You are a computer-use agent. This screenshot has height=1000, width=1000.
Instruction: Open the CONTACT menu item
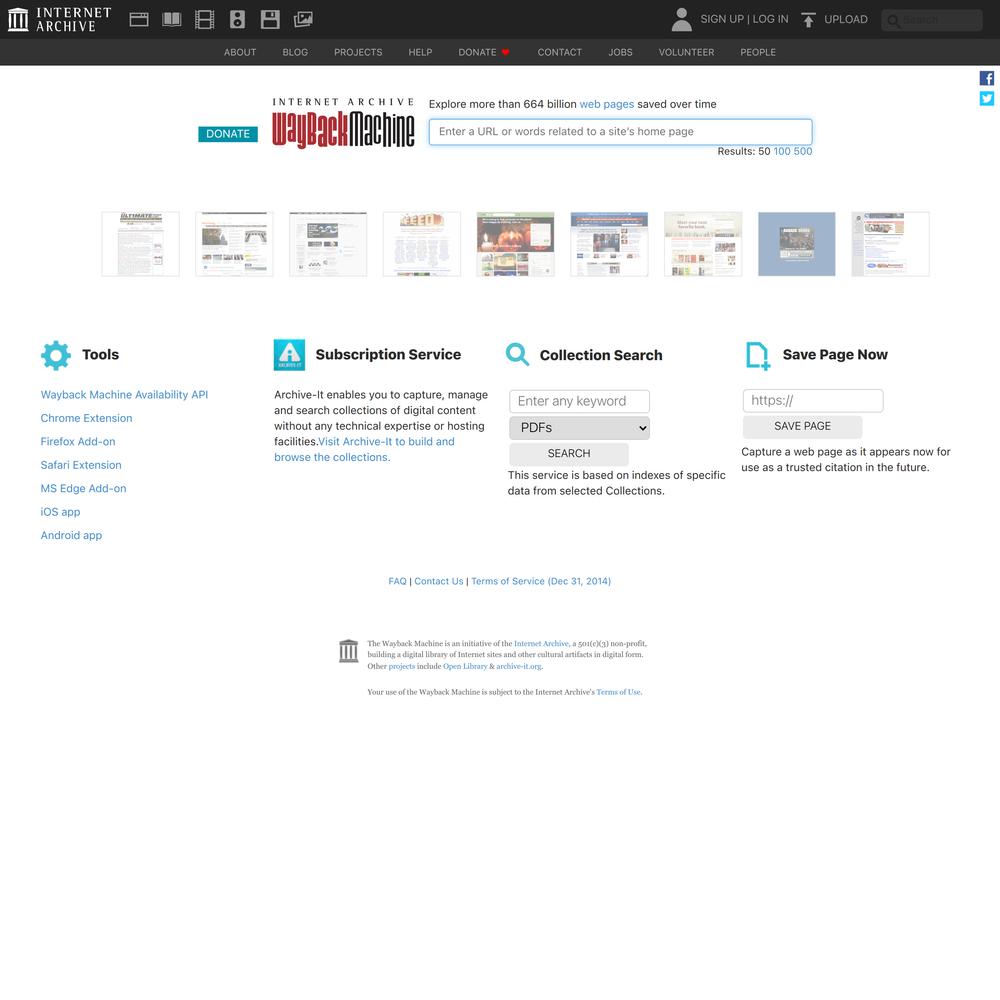[560, 52]
